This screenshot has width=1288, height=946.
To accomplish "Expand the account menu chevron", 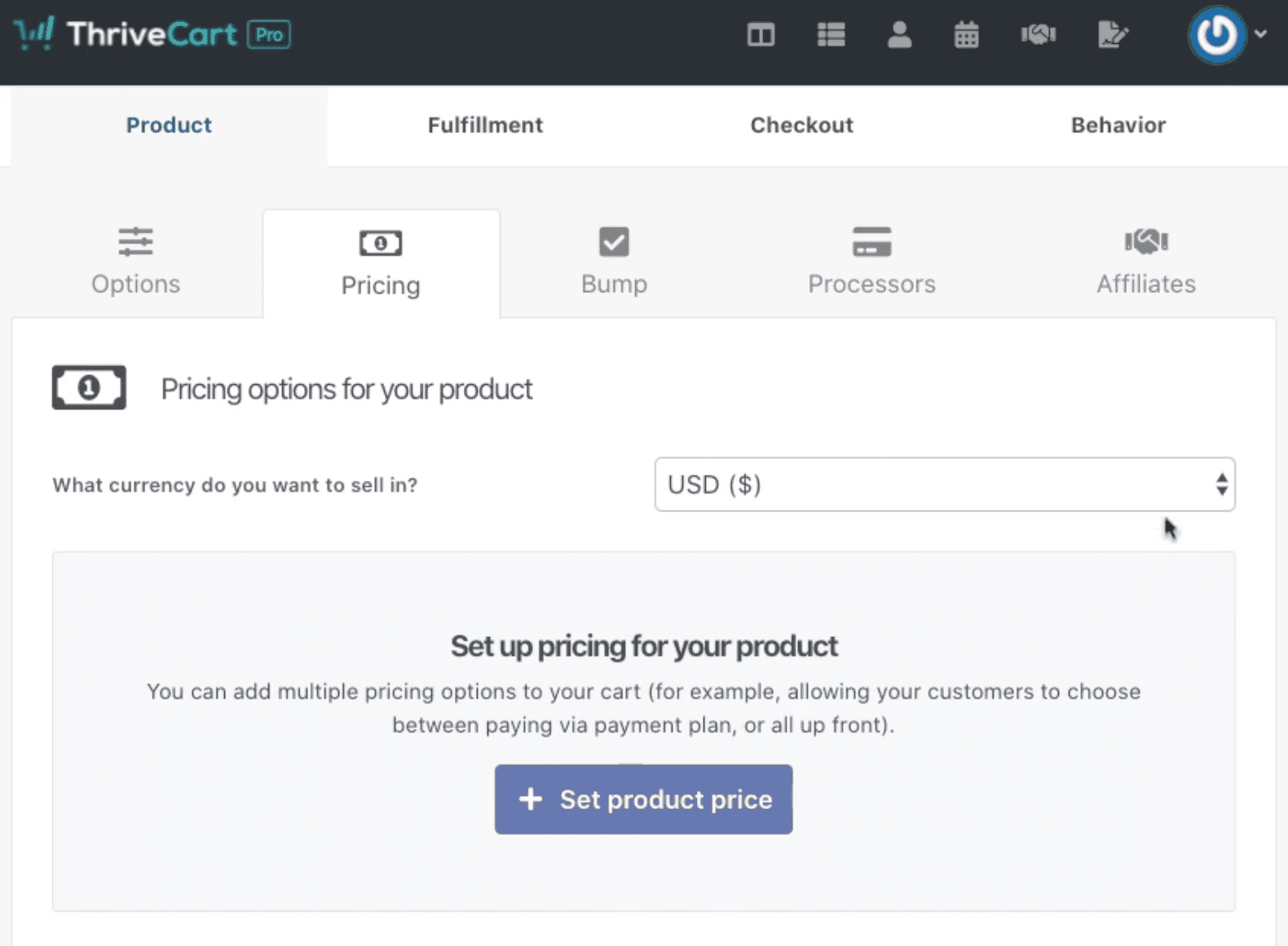I will [x=1261, y=34].
